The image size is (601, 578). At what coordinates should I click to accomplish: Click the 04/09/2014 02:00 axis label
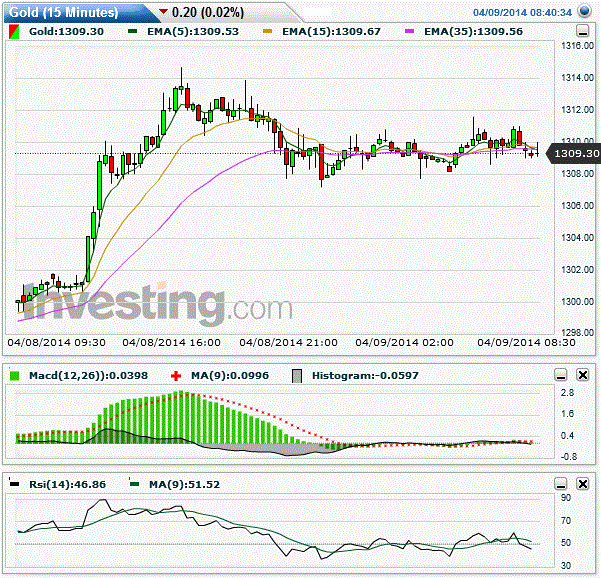(404, 342)
